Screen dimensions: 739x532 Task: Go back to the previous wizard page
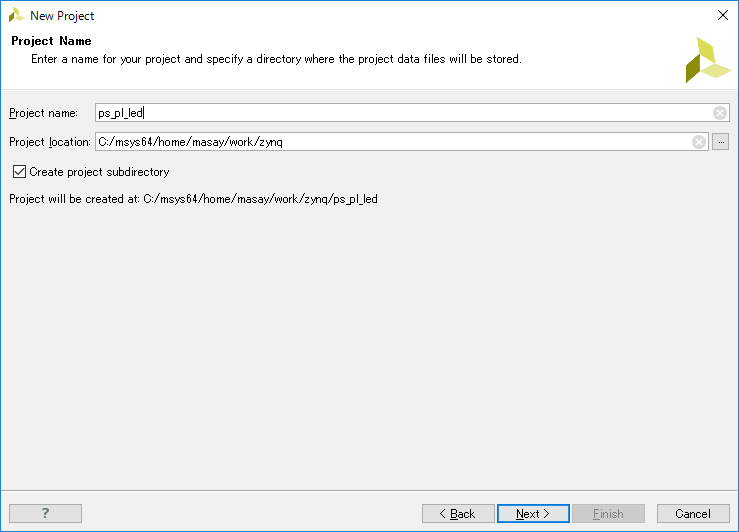click(458, 513)
